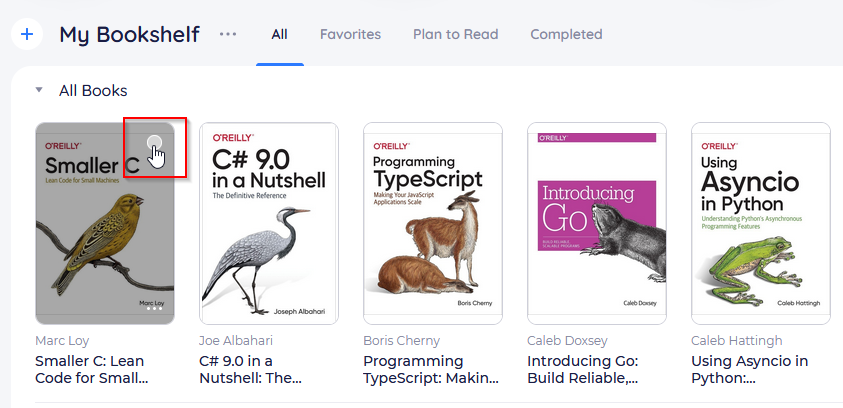Viewport: 843px width, 408px height.
Task: Open the My Bookshelf three-dot menu
Action: [x=228, y=34]
